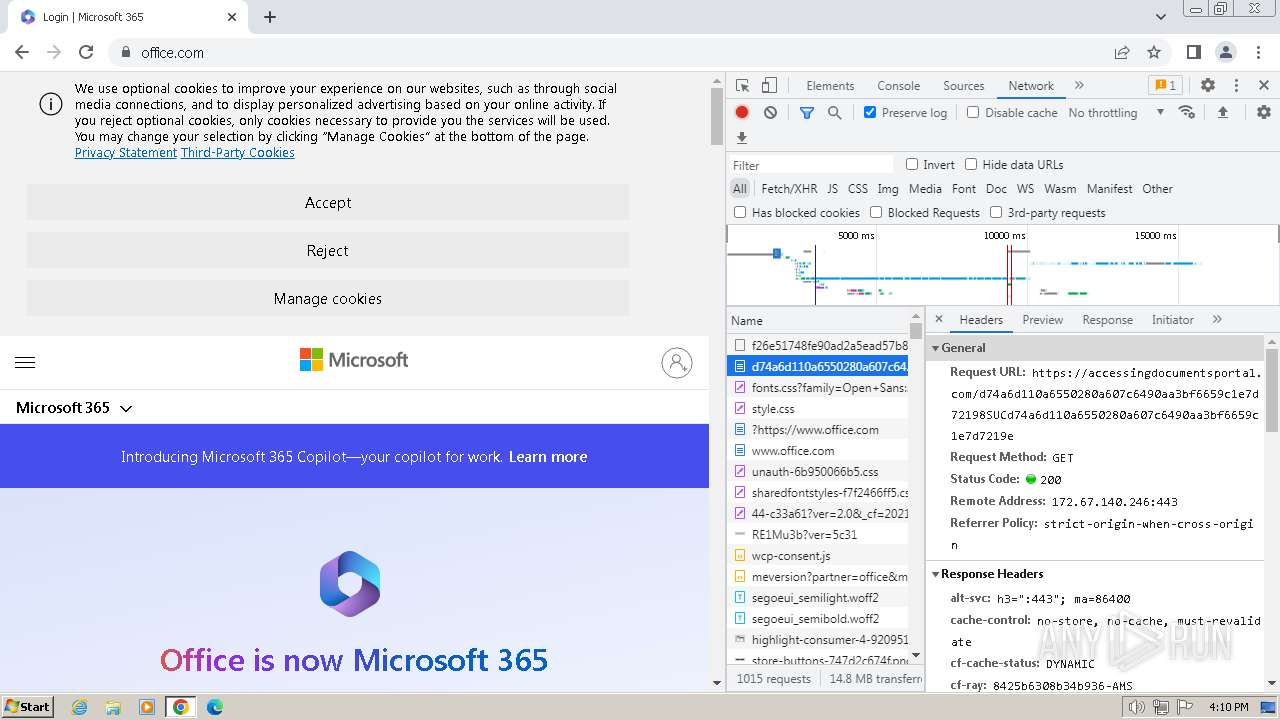The image size is (1280, 720).
Task: Select the style.css request row
Action: (818, 408)
